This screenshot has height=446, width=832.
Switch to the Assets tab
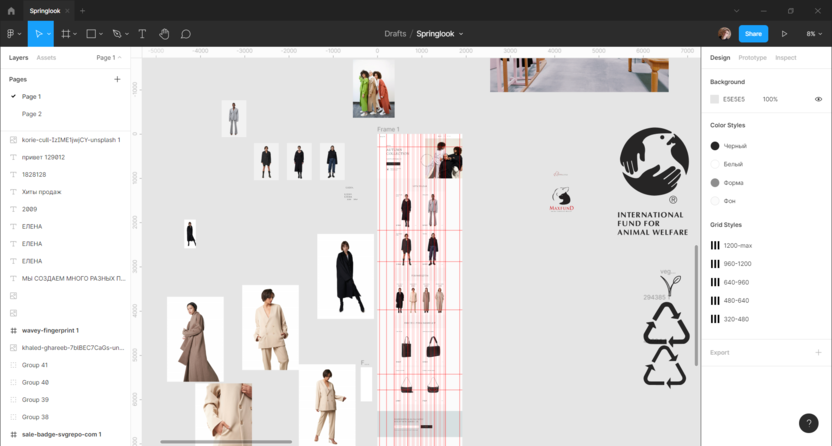[46, 58]
